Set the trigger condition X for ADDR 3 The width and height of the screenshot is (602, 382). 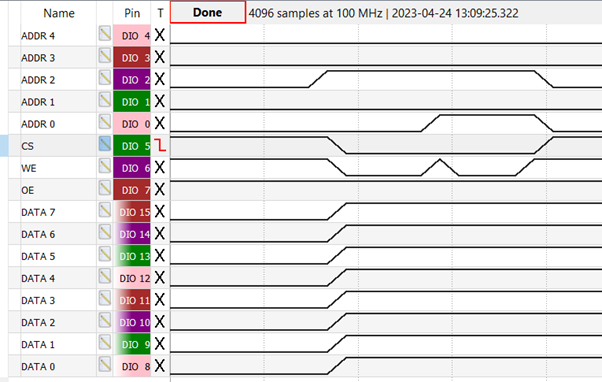(x=160, y=58)
